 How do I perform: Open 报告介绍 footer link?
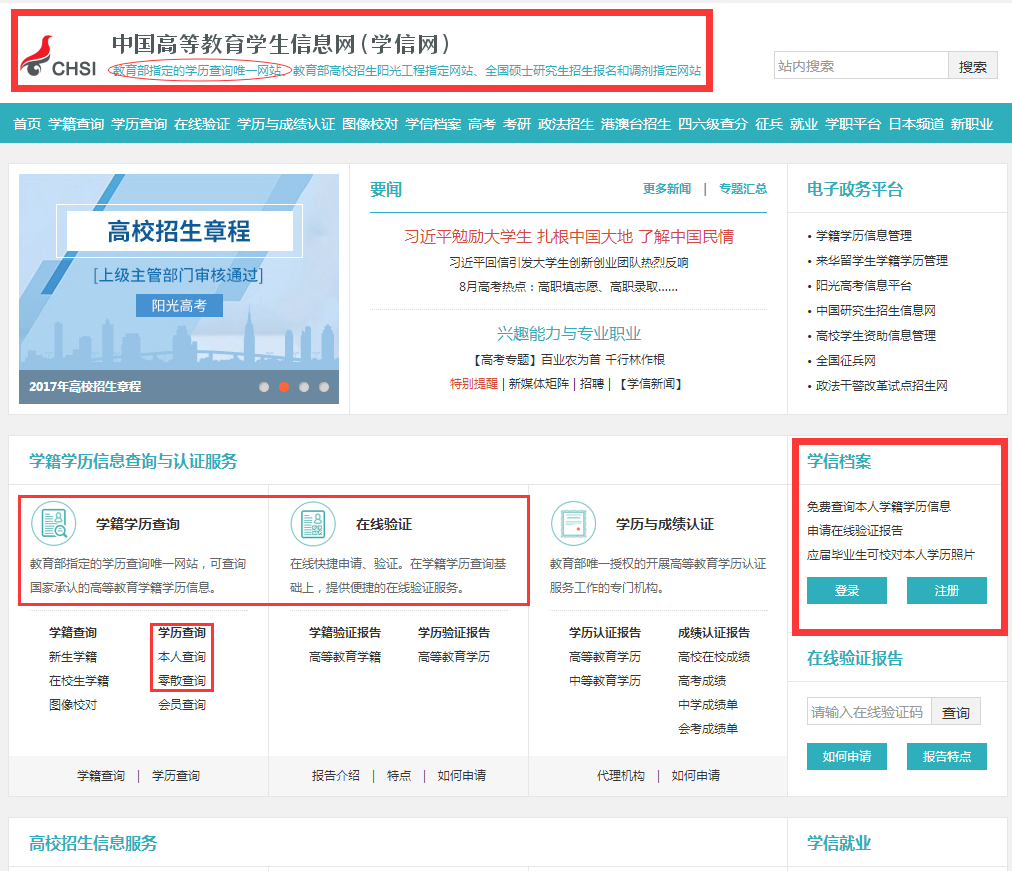click(x=336, y=776)
